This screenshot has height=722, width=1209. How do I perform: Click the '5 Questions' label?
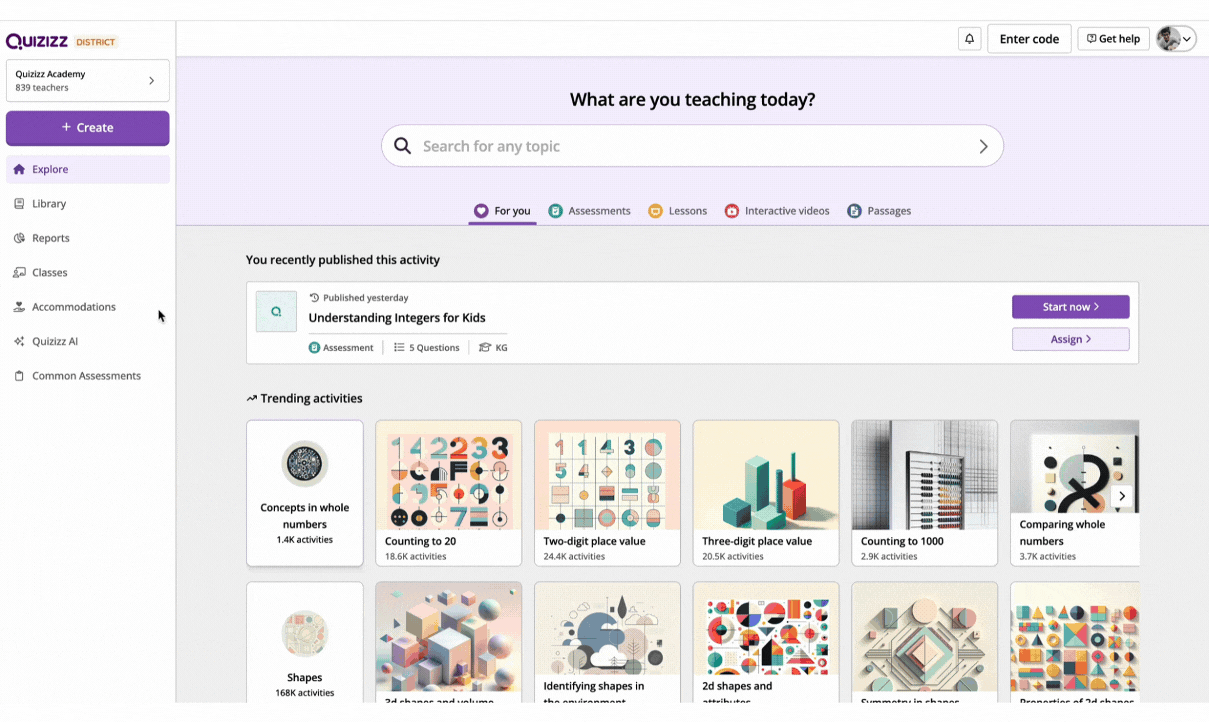(434, 348)
